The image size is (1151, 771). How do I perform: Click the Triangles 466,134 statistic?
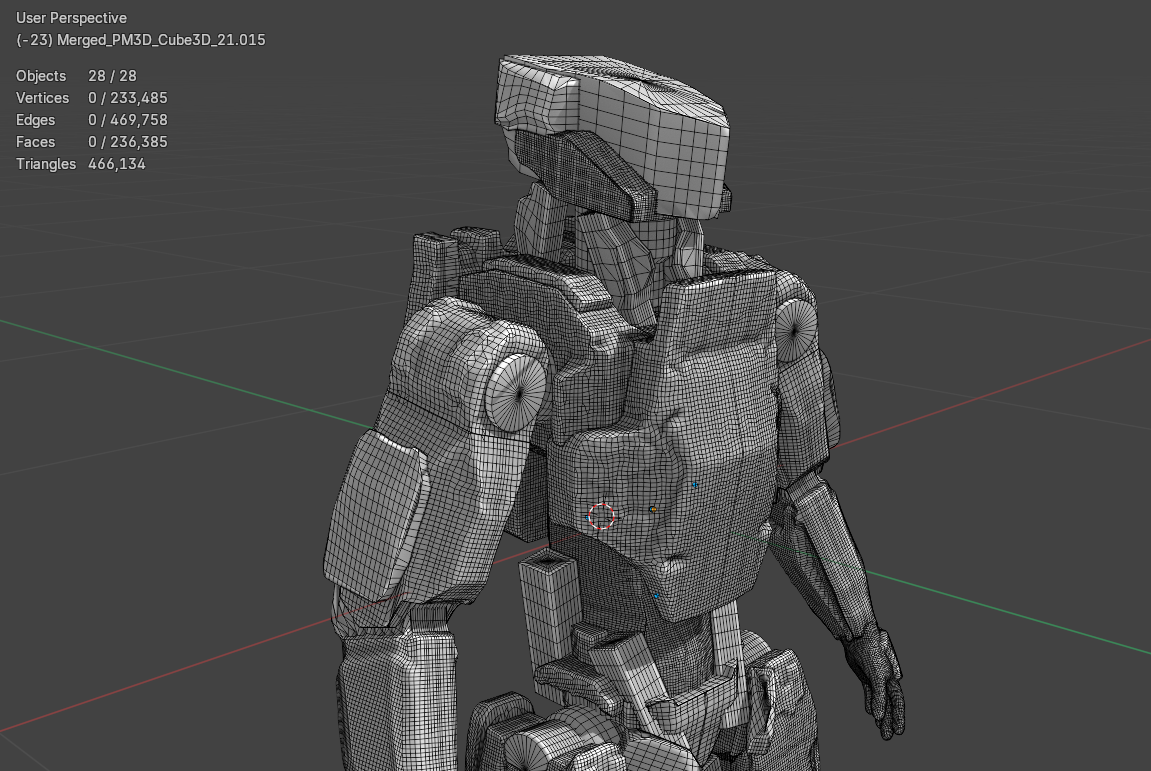(77, 163)
